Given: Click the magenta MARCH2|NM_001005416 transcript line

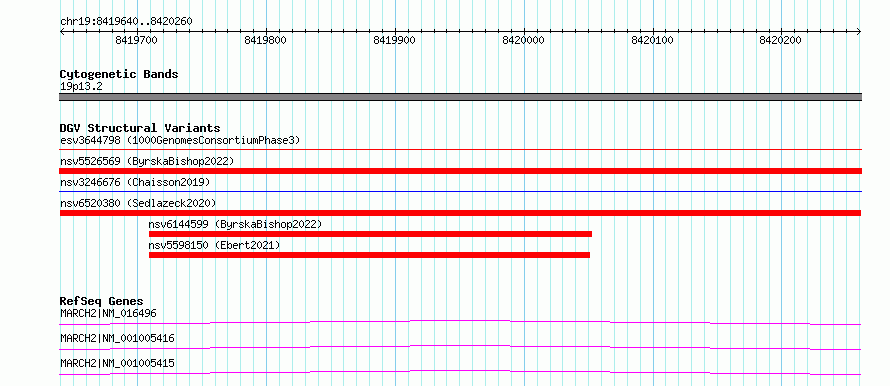Looking at the screenshot, I should coord(460,347).
